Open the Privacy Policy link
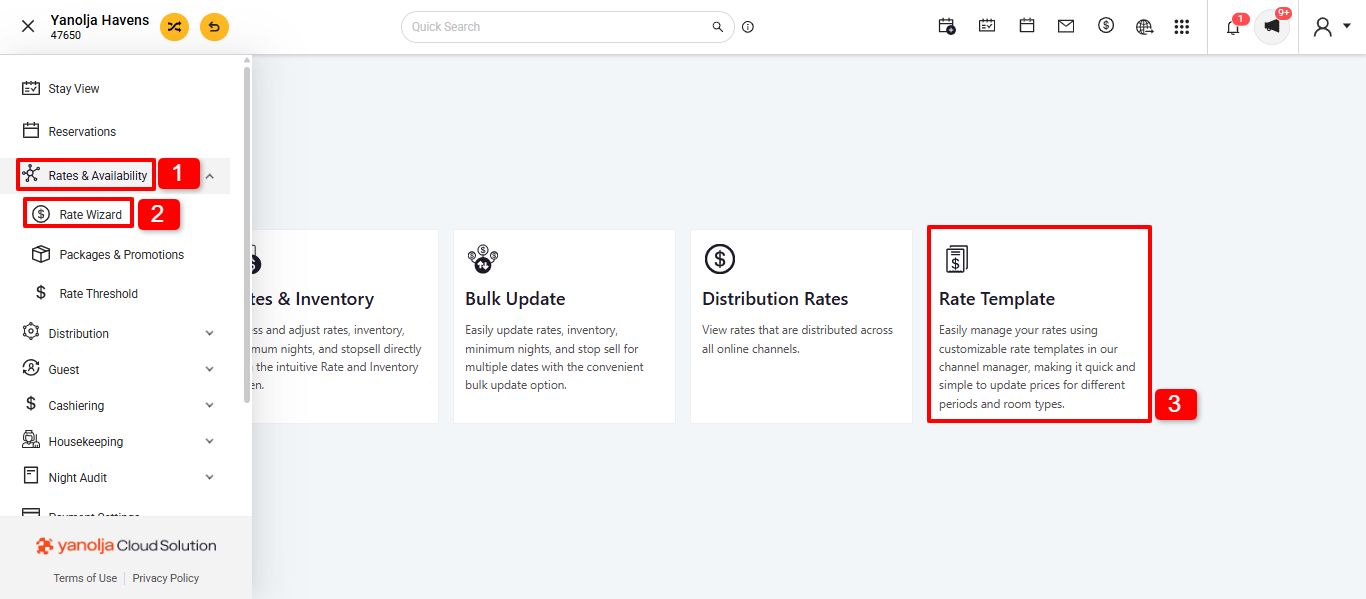 tap(166, 578)
